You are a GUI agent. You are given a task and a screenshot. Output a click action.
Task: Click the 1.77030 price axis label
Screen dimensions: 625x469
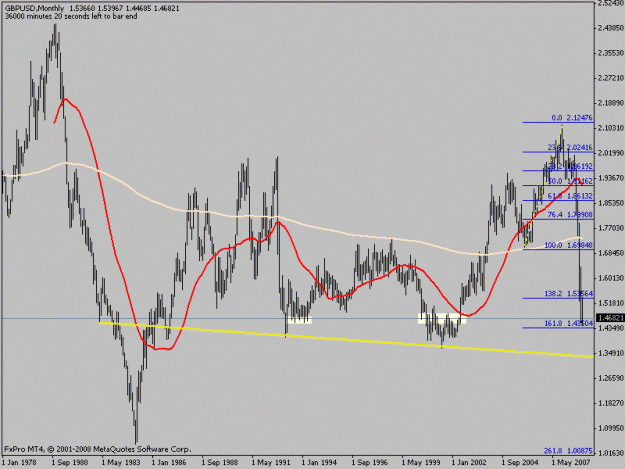(x=611, y=228)
